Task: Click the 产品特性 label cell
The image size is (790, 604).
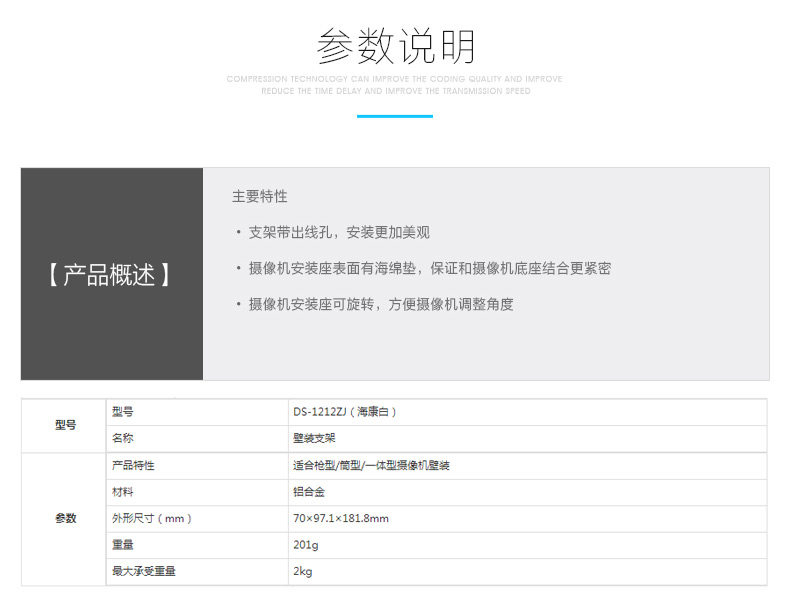Action: (197, 466)
